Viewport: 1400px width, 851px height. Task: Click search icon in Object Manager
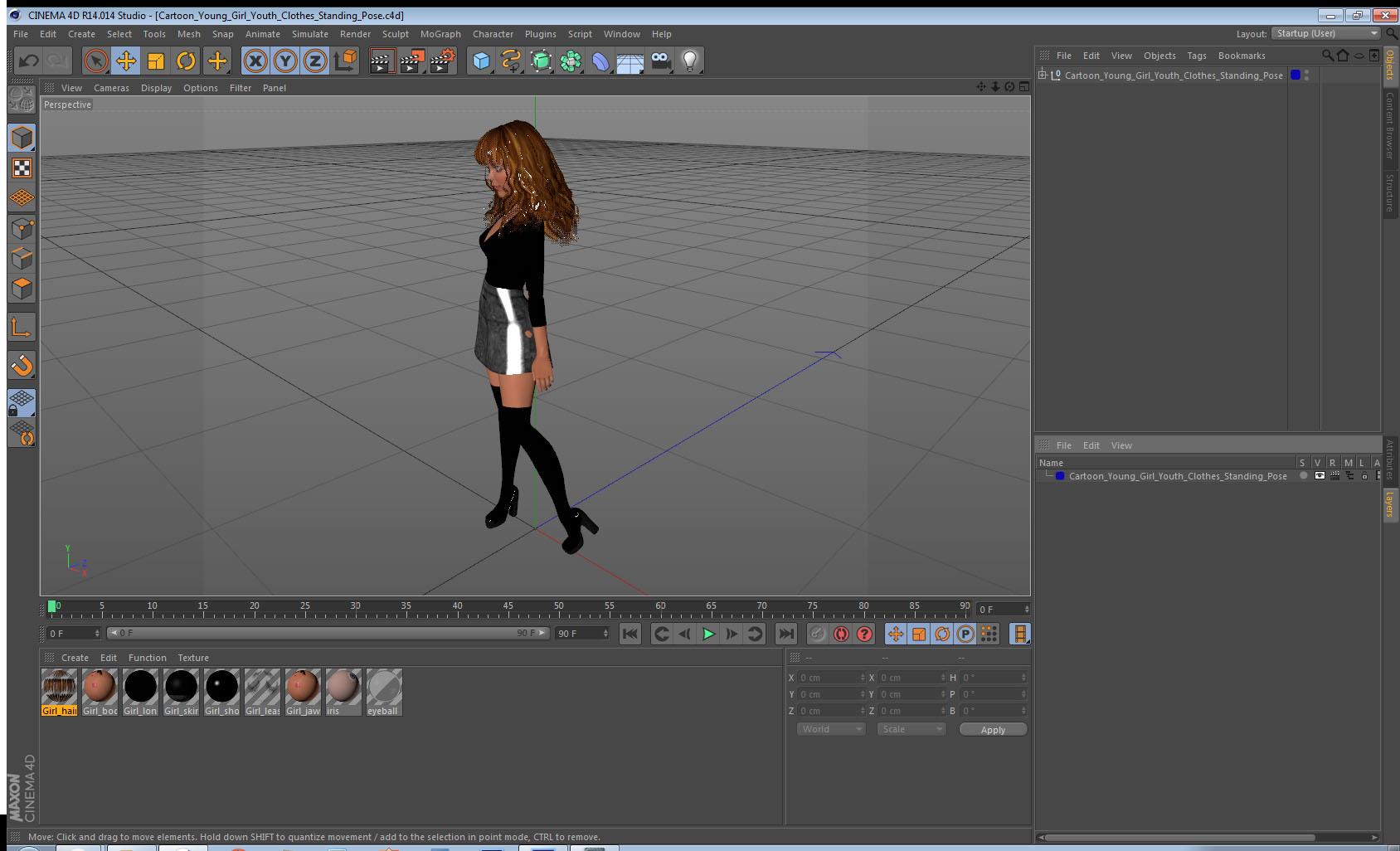click(x=1328, y=56)
